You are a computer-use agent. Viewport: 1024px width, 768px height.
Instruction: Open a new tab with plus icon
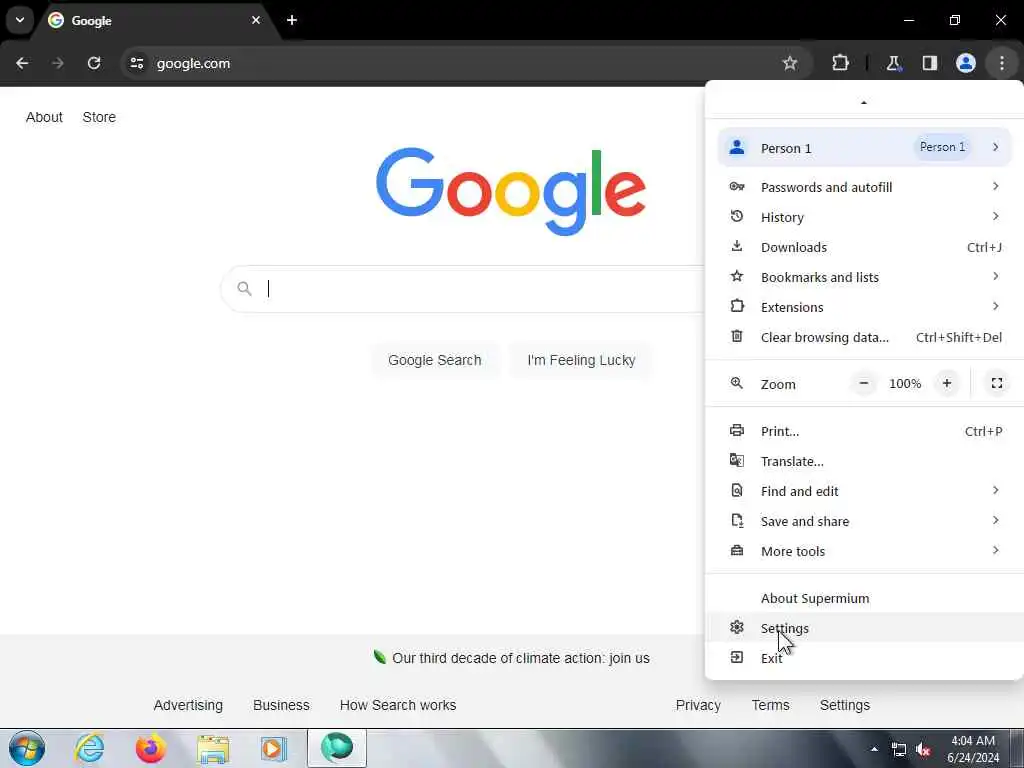click(292, 20)
